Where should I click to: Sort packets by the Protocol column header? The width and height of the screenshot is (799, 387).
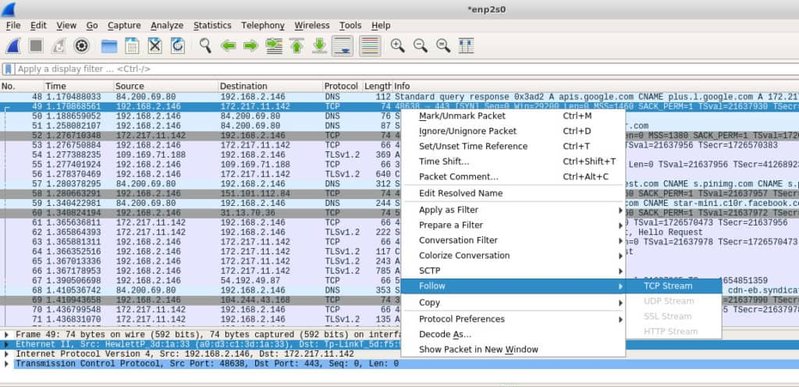341,86
